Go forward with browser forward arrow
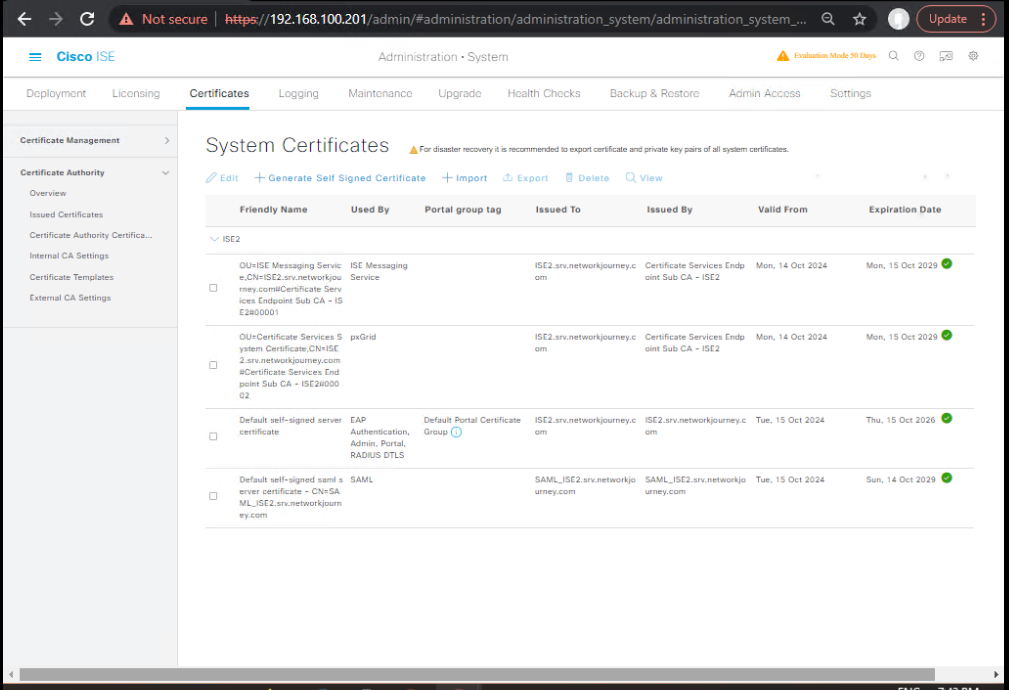 click(x=56, y=19)
